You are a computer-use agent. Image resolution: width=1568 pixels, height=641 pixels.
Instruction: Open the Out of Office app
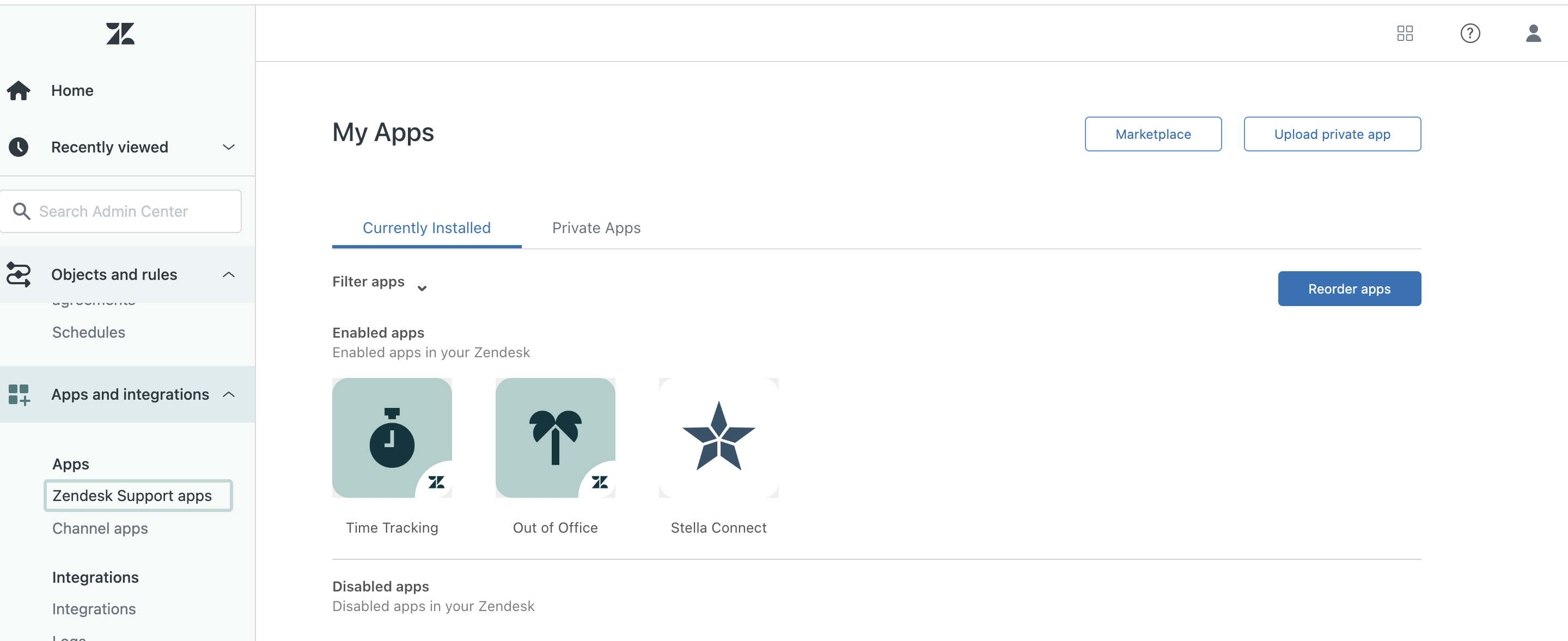pyautogui.click(x=554, y=438)
